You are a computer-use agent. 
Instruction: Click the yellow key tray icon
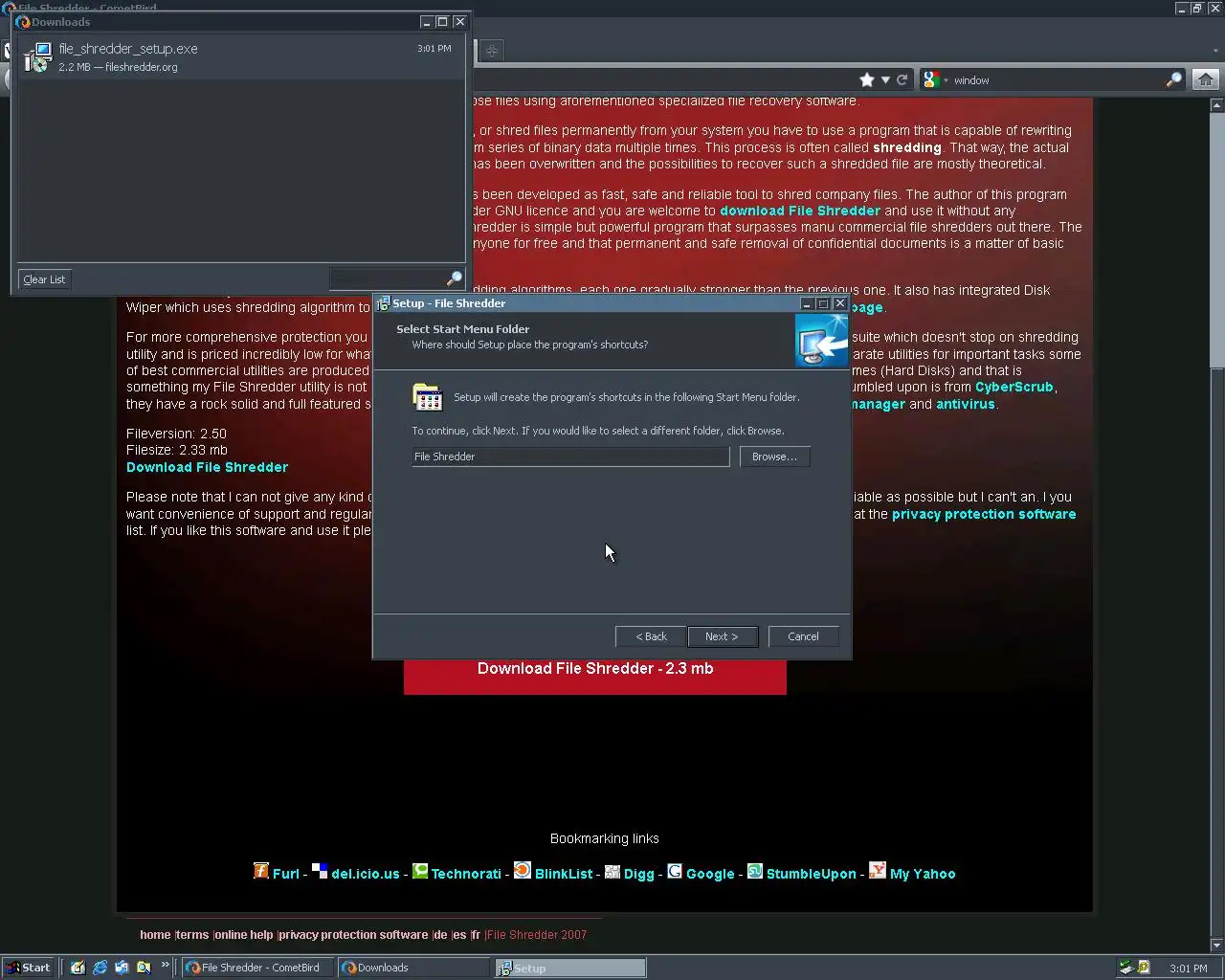tap(1144, 968)
